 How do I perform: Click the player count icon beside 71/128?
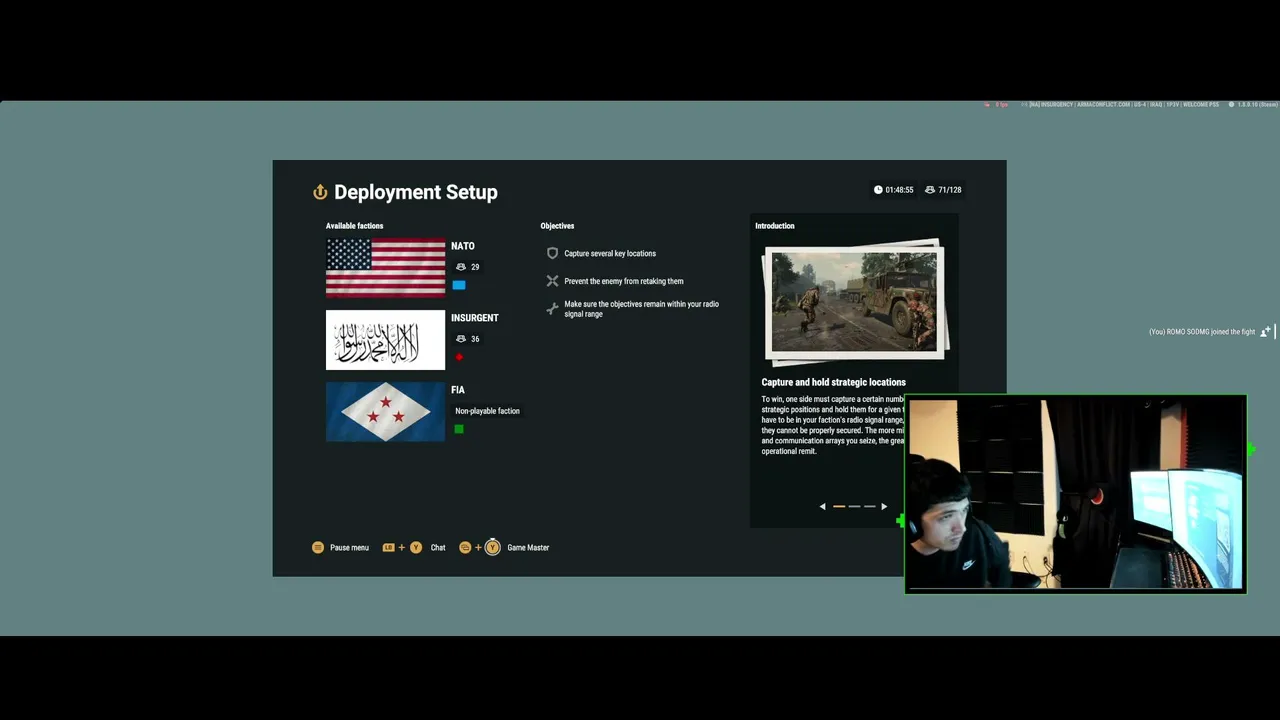click(x=930, y=190)
